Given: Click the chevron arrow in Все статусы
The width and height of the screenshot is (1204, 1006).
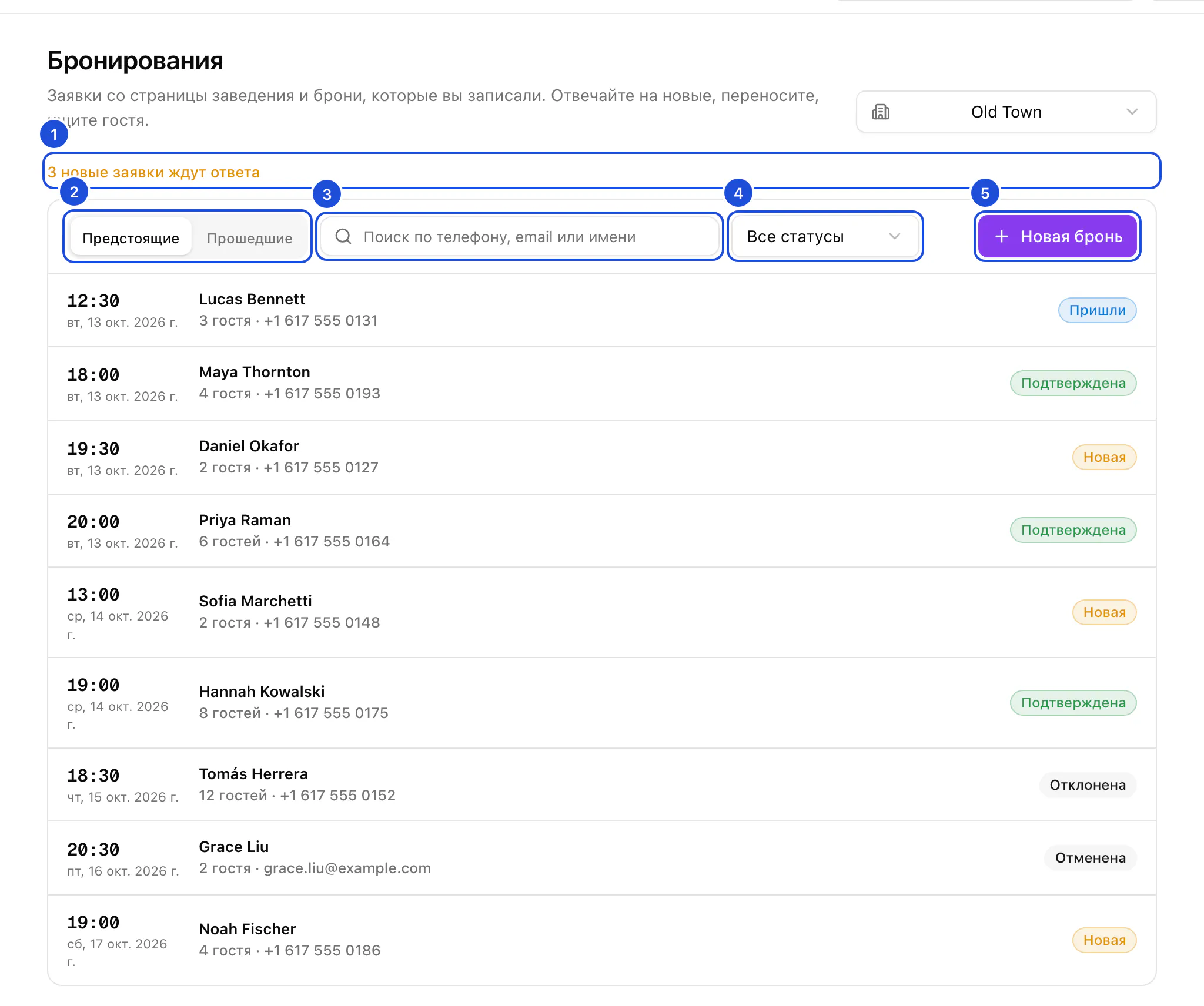Looking at the screenshot, I should [x=894, y=236].
